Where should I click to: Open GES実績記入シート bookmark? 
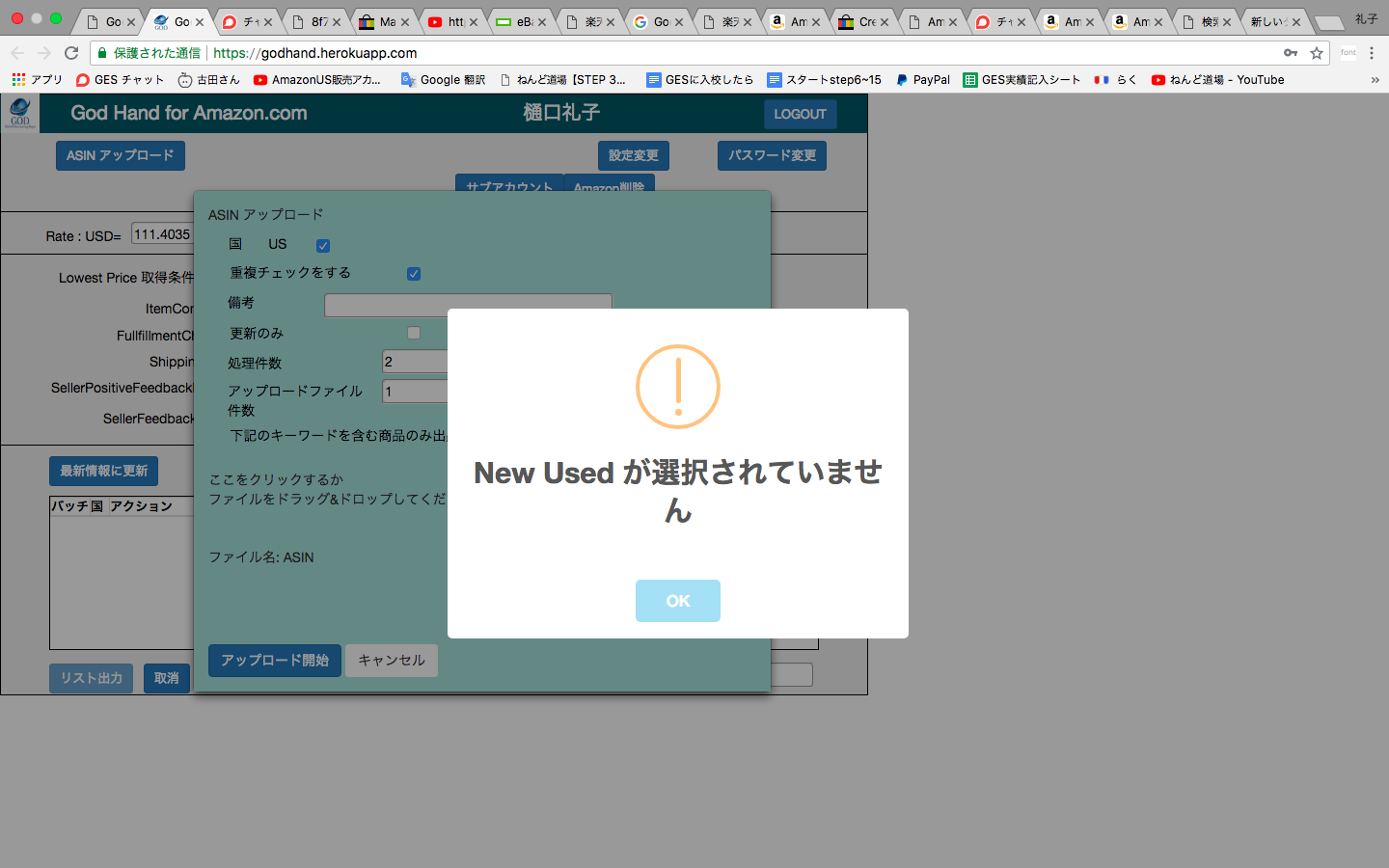click(1022, 80)
